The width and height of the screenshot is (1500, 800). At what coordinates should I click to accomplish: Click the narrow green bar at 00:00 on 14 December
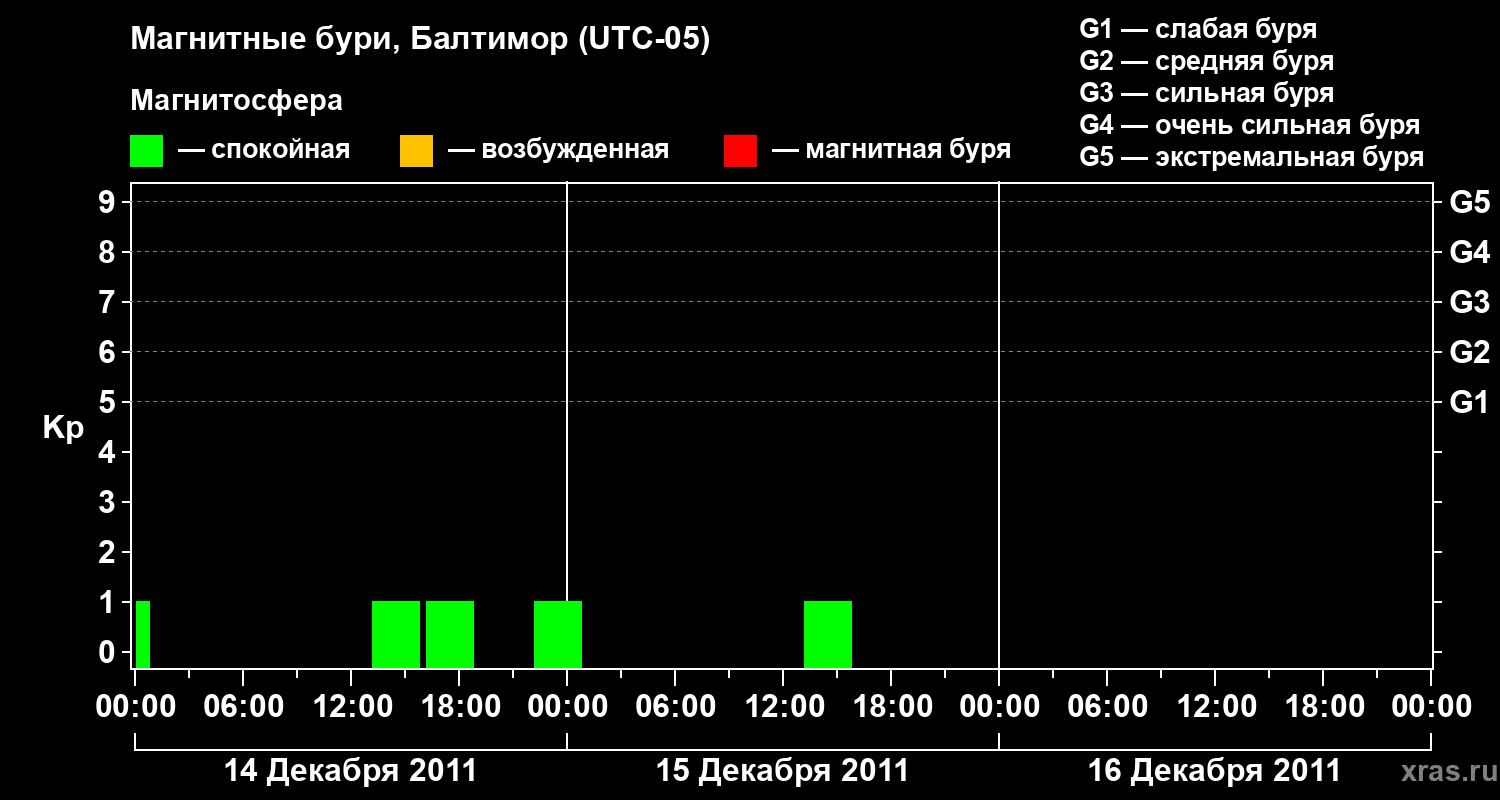[143, 634]
